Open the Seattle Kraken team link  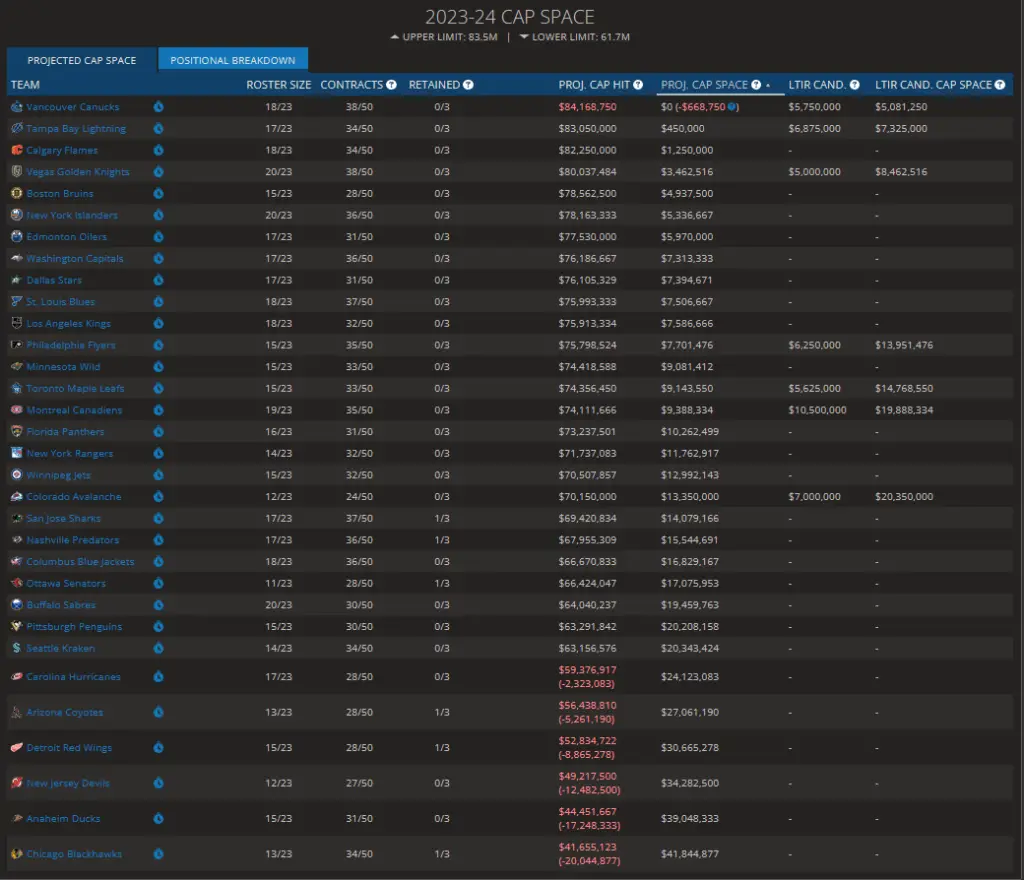tap(60, 648)
